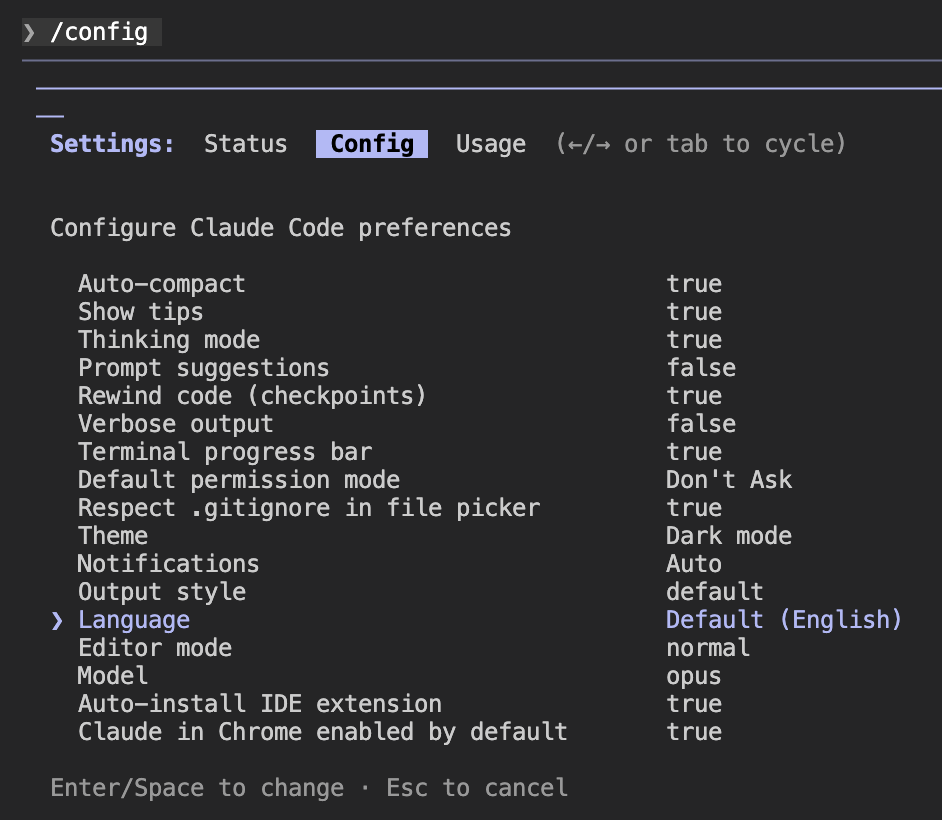Click the prompt chevron before /config
This screenshot has width=942, height=820.
click(x=30, y=33)
